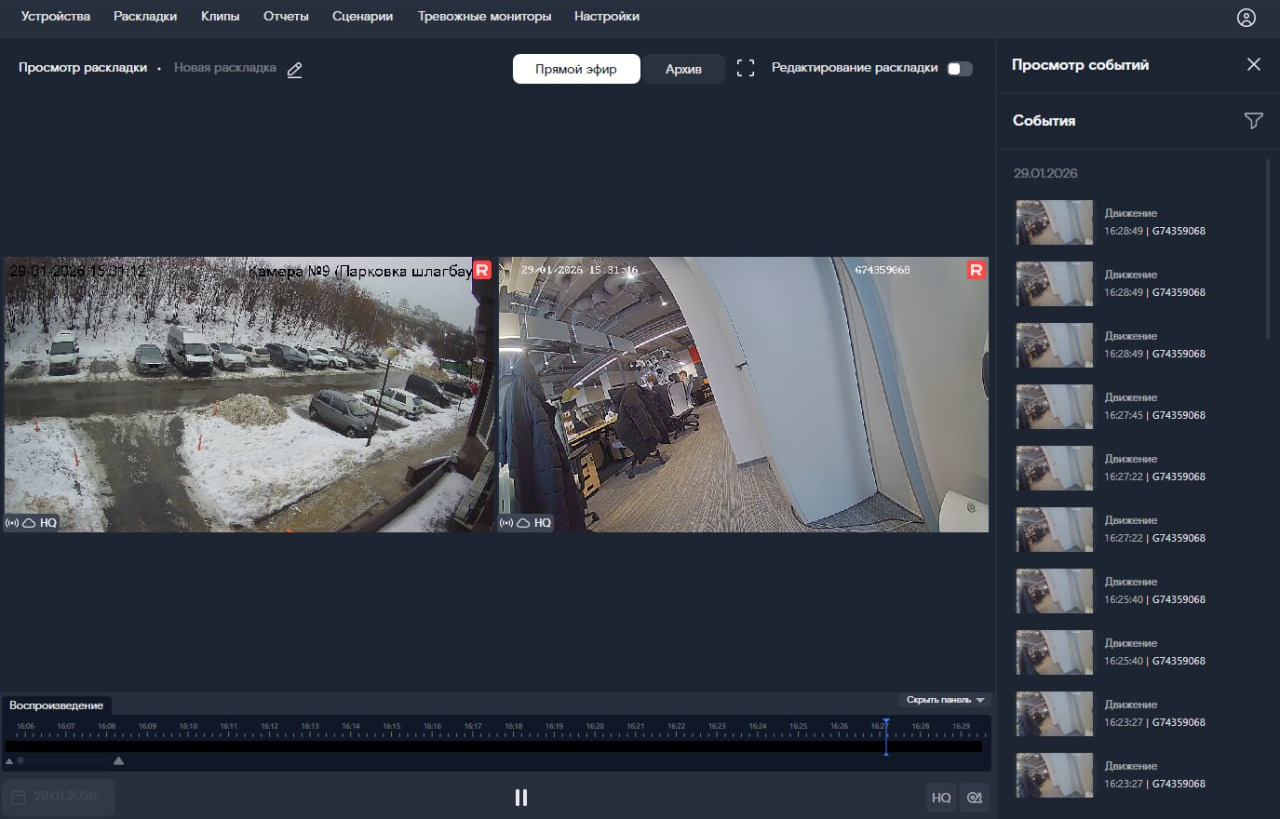
Task: Select the Прямой эфир button
Action: (x=576, y=69)
